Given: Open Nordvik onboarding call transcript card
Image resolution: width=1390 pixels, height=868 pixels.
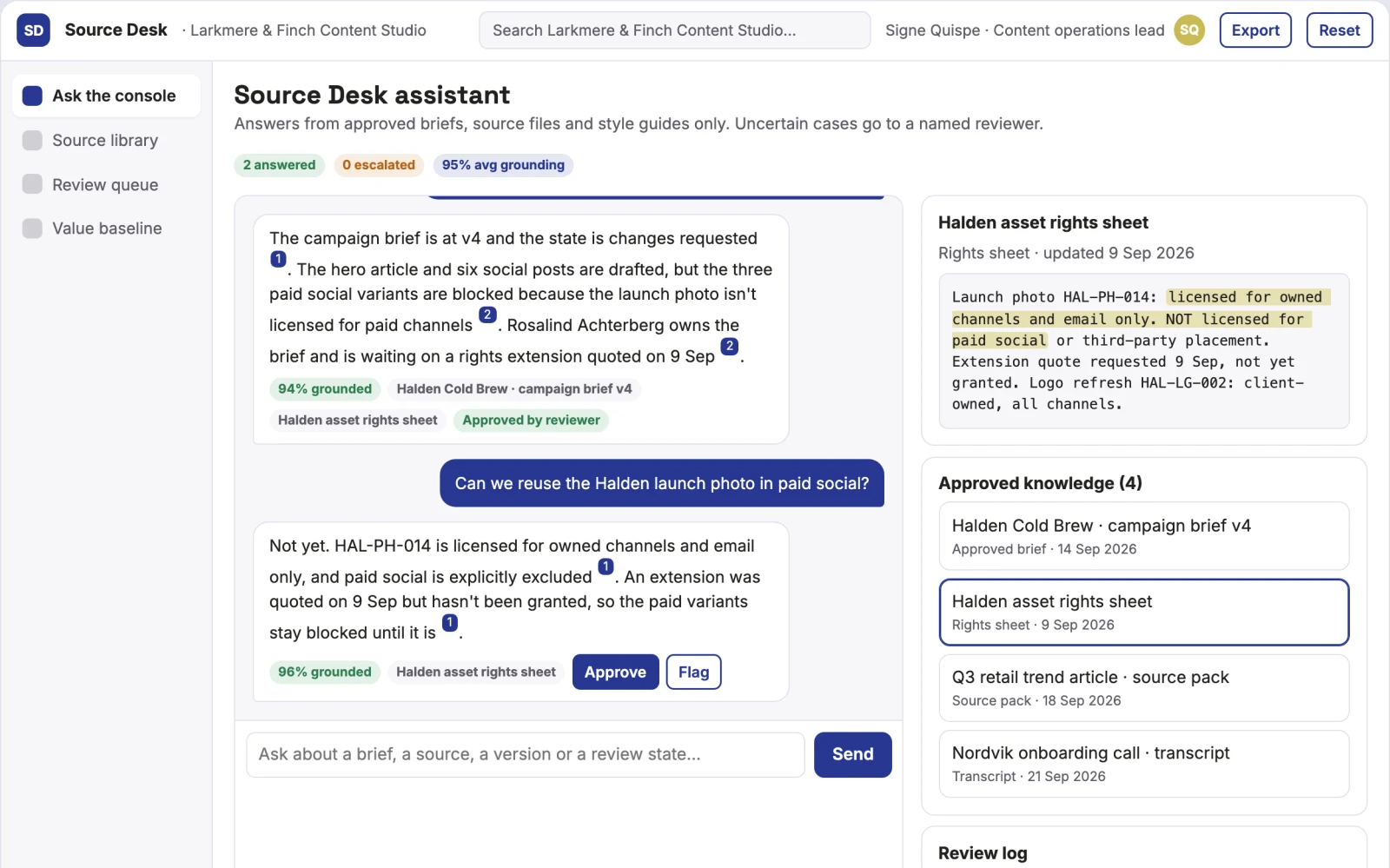Looking at the screenshot, I should (1143, 763).
